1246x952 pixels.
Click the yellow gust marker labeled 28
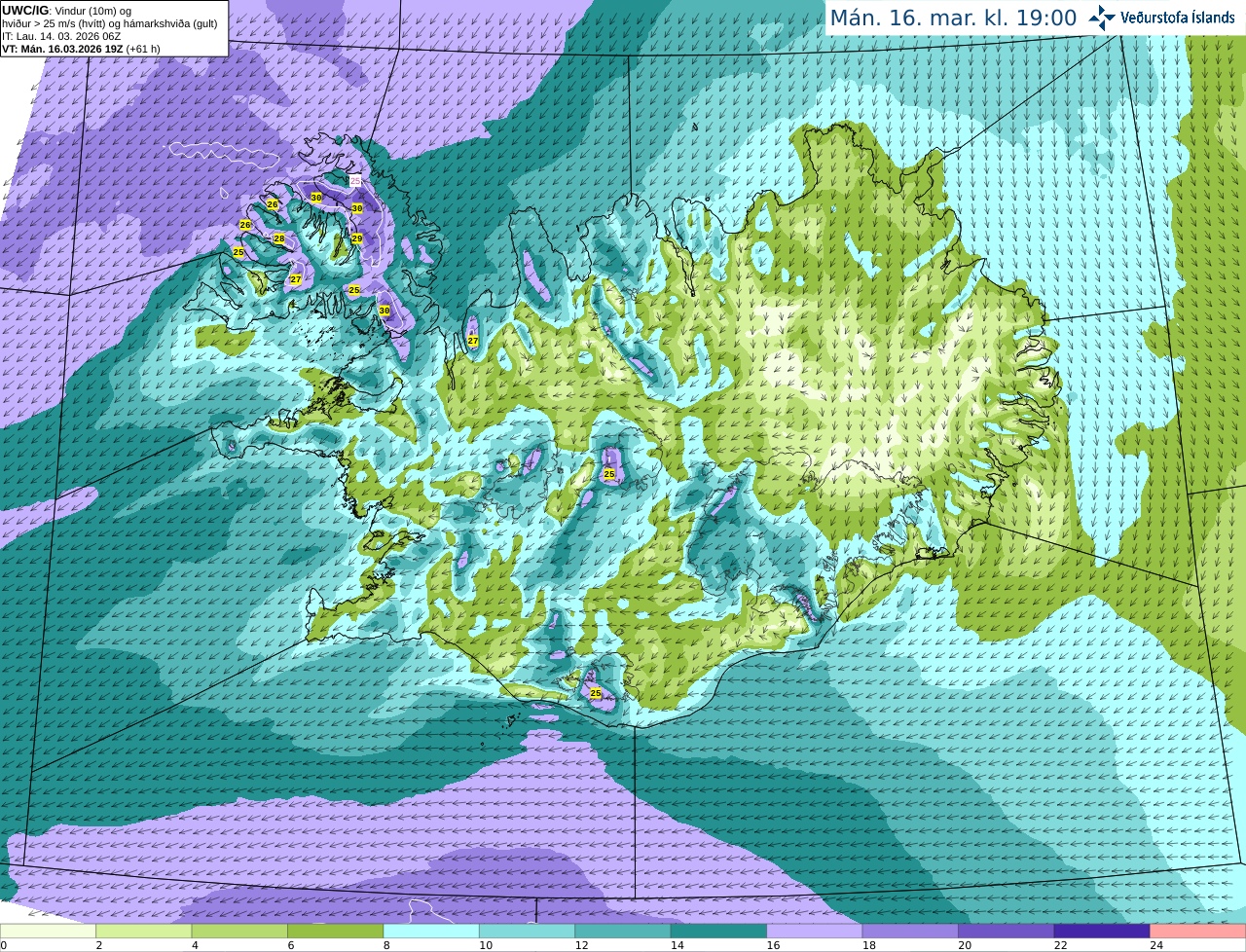(x=279, y=239)
